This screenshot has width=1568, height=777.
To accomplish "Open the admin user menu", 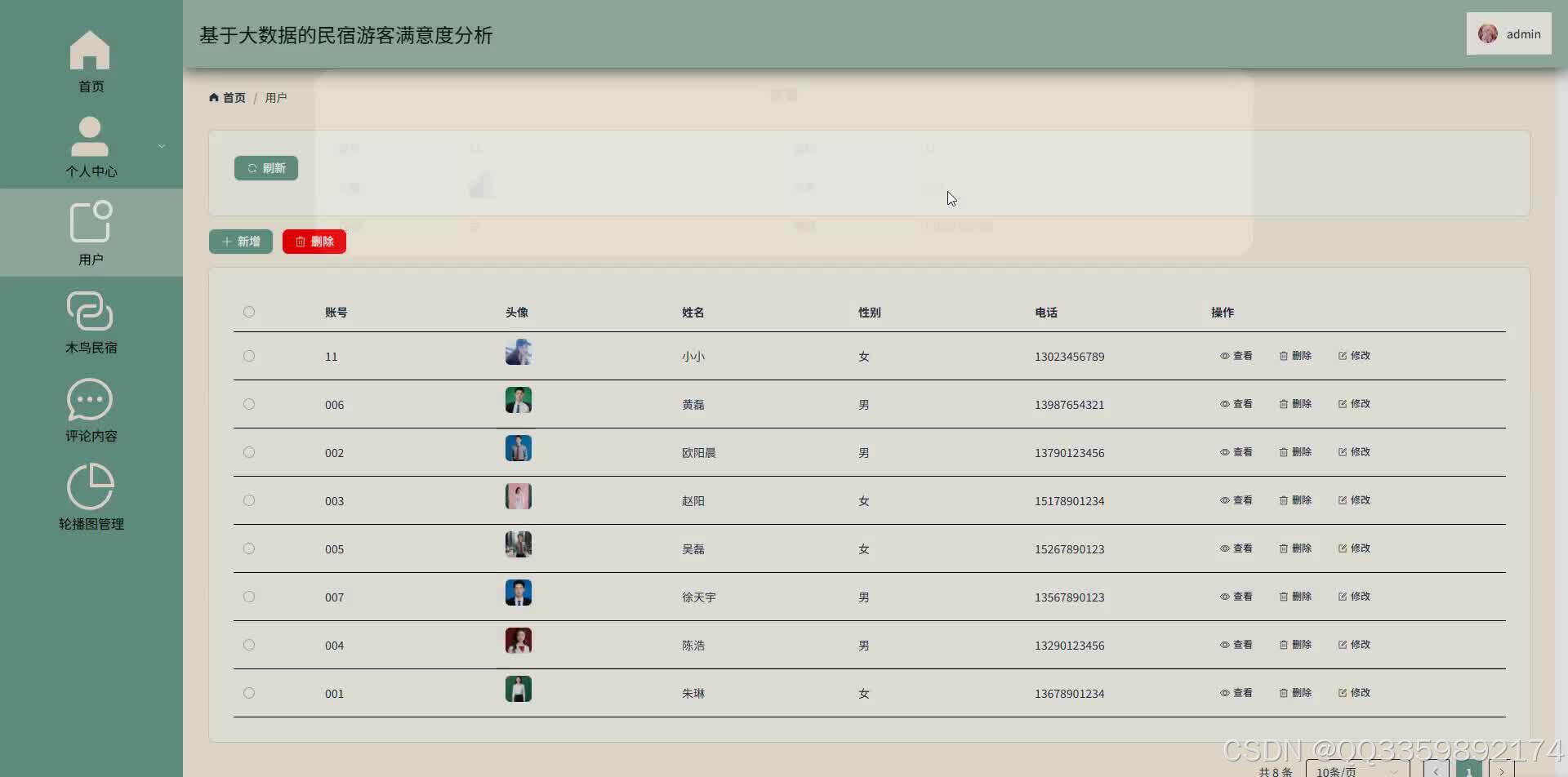I will pyautogui.click(x=1508, y=33).
